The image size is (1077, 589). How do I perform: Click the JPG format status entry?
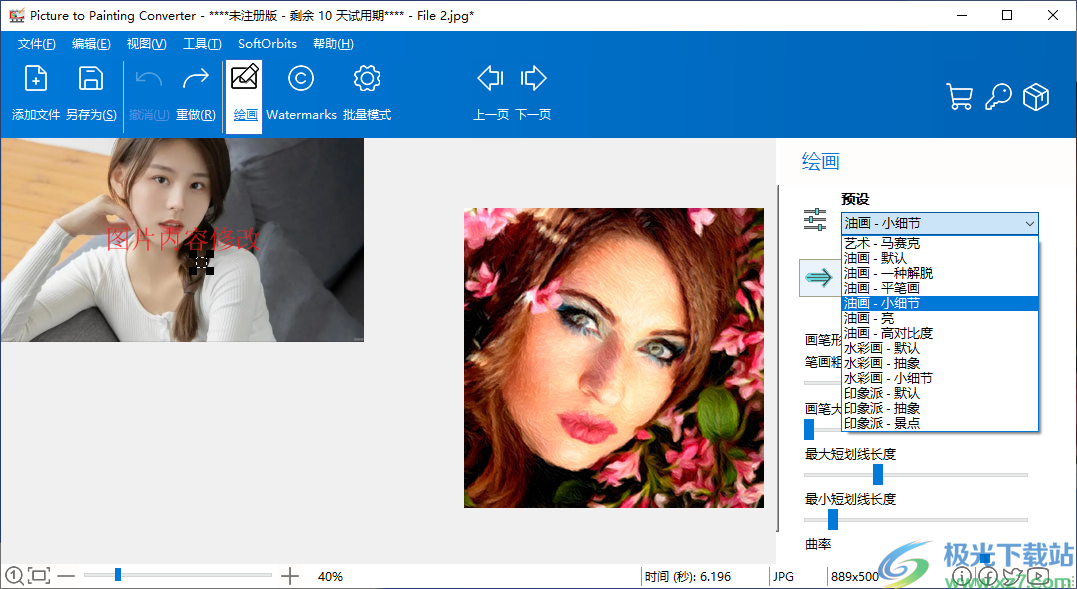[783, 577]
